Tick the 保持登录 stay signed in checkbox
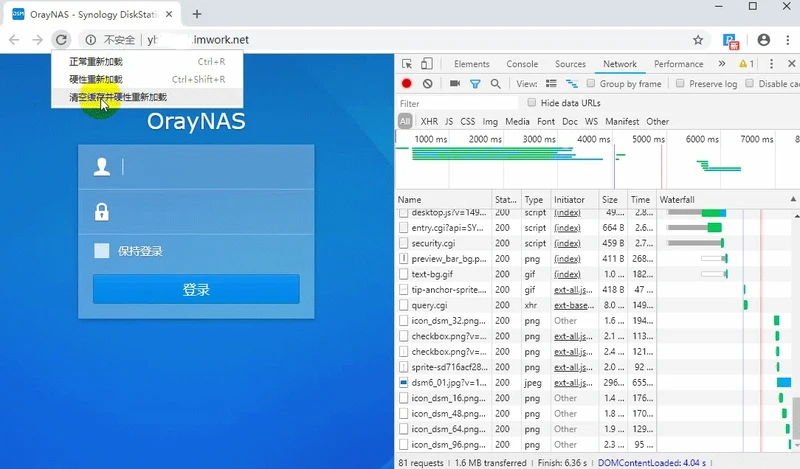The width and height of the screenshot is (800, 469). point(102,251)
